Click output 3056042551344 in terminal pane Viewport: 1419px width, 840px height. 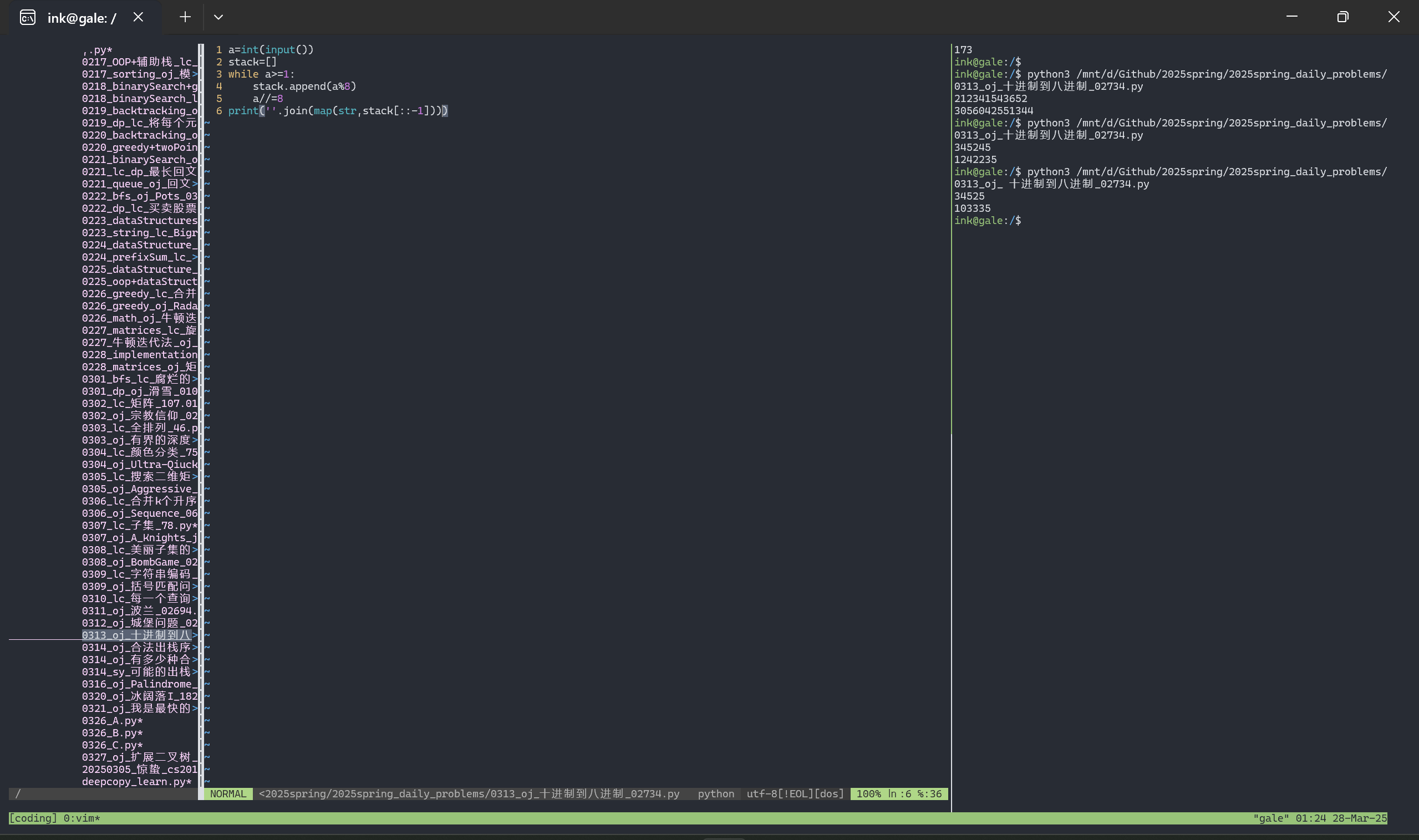[993, 110]
